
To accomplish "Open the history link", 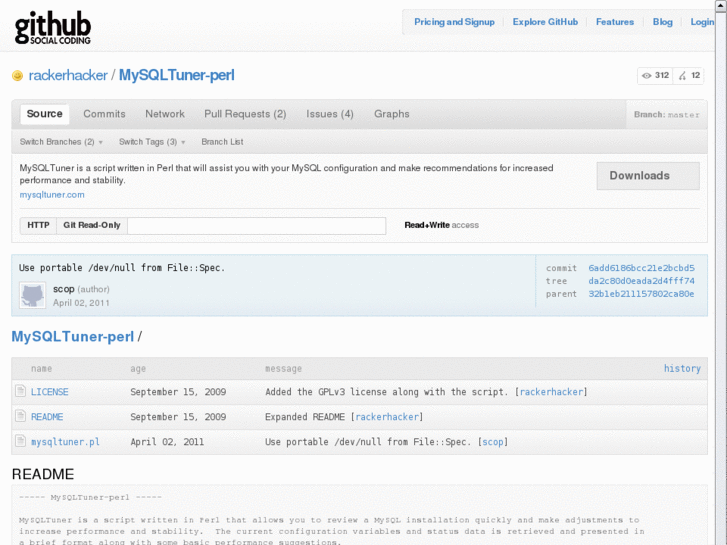I will coord(682,368).
